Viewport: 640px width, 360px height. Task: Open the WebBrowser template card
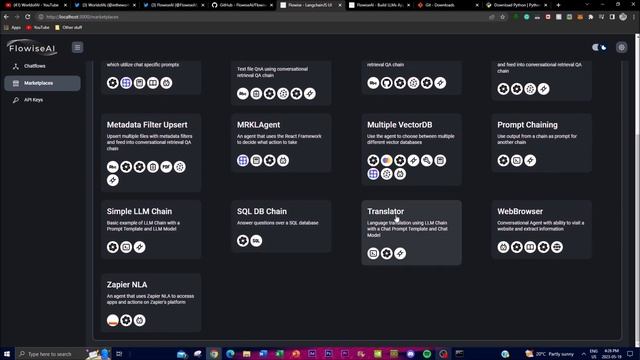(541, 229)
